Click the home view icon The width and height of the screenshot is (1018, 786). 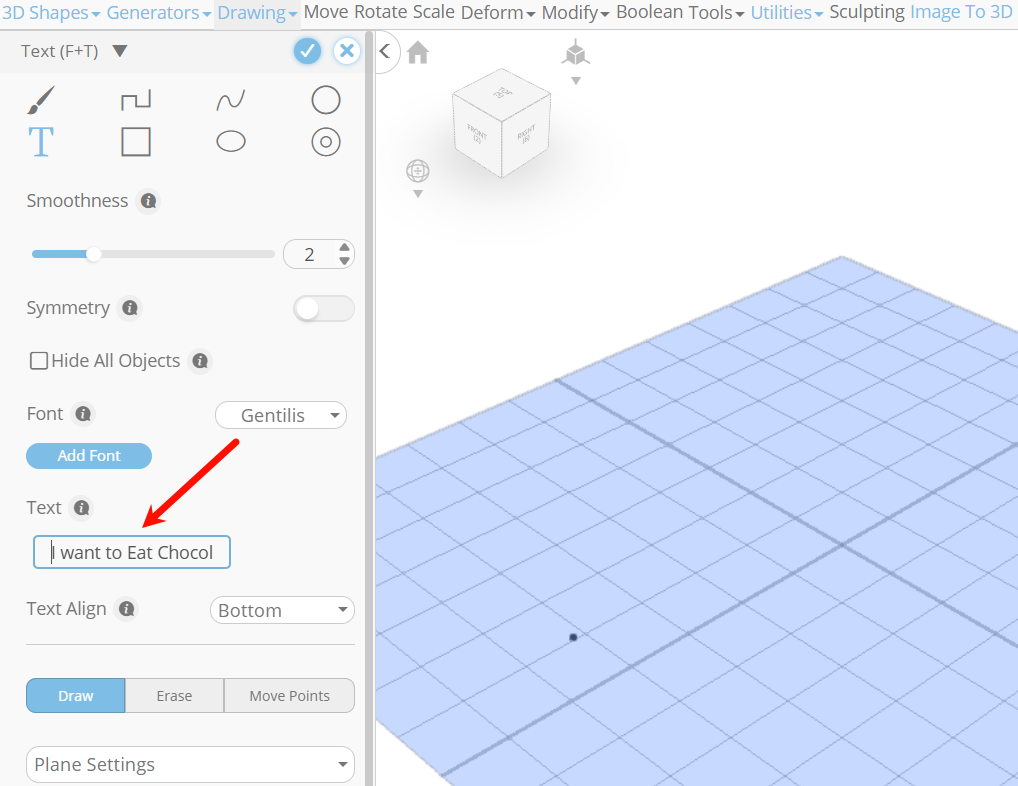click(x=418, y=53)
